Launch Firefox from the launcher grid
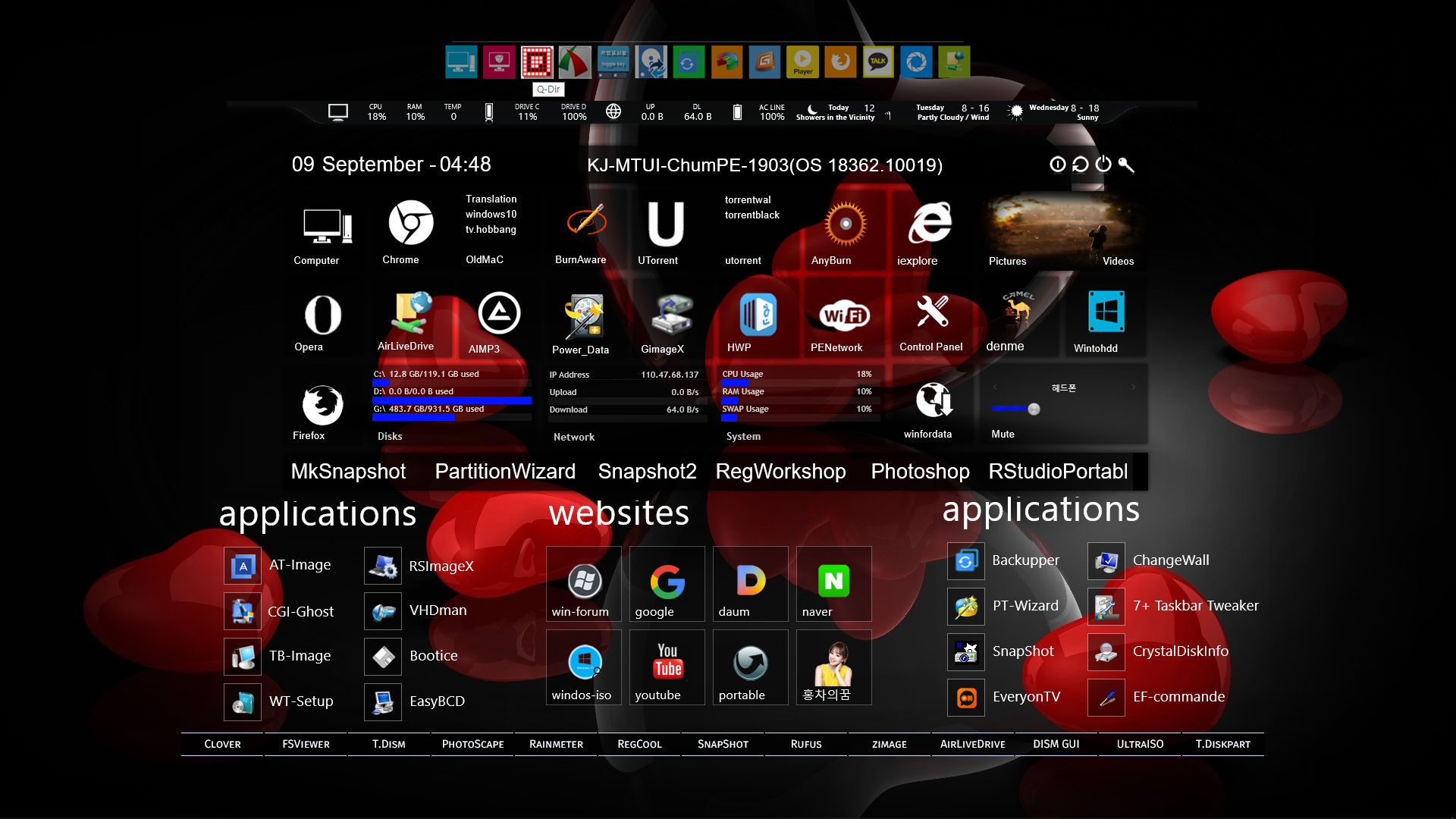The width and height of the screenshot is (1456, 819). point(322,405)
